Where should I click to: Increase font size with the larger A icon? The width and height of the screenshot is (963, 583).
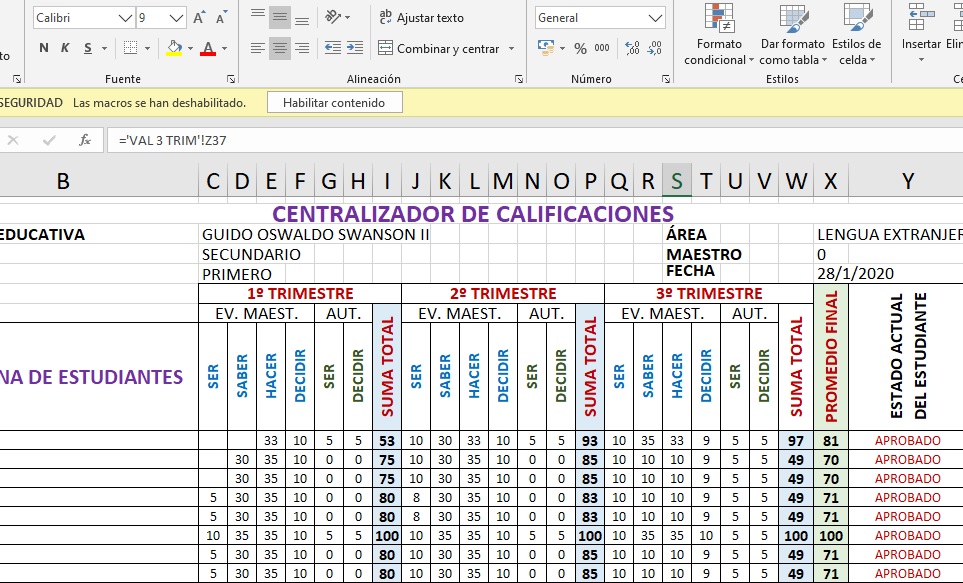click(x=198, y=18)
